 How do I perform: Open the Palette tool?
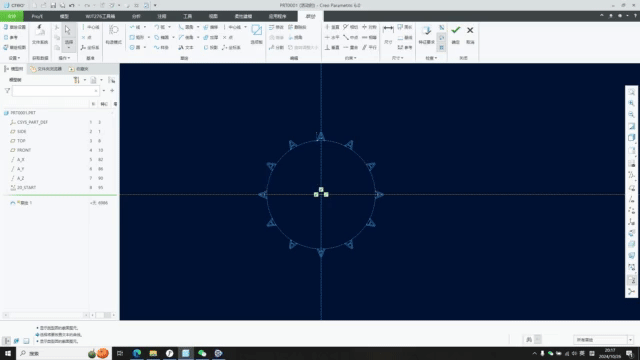point(256,34)
